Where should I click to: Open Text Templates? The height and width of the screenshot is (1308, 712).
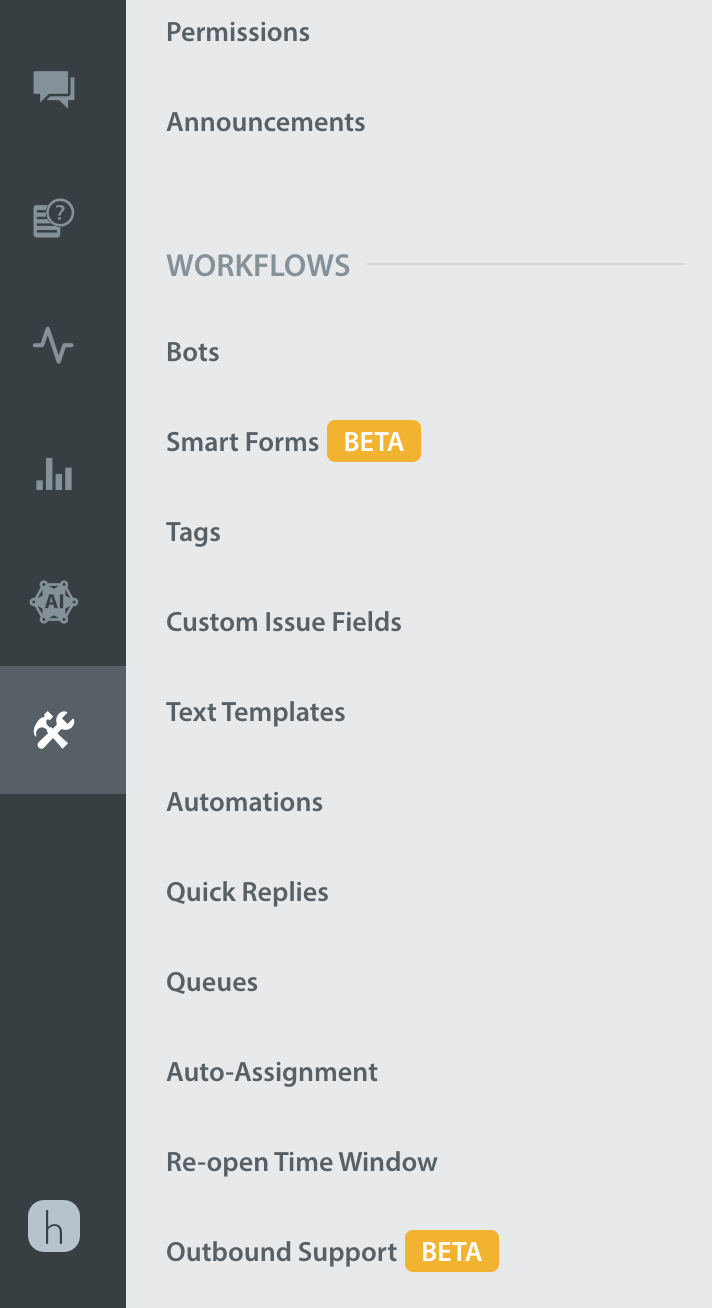coord(256,712)
